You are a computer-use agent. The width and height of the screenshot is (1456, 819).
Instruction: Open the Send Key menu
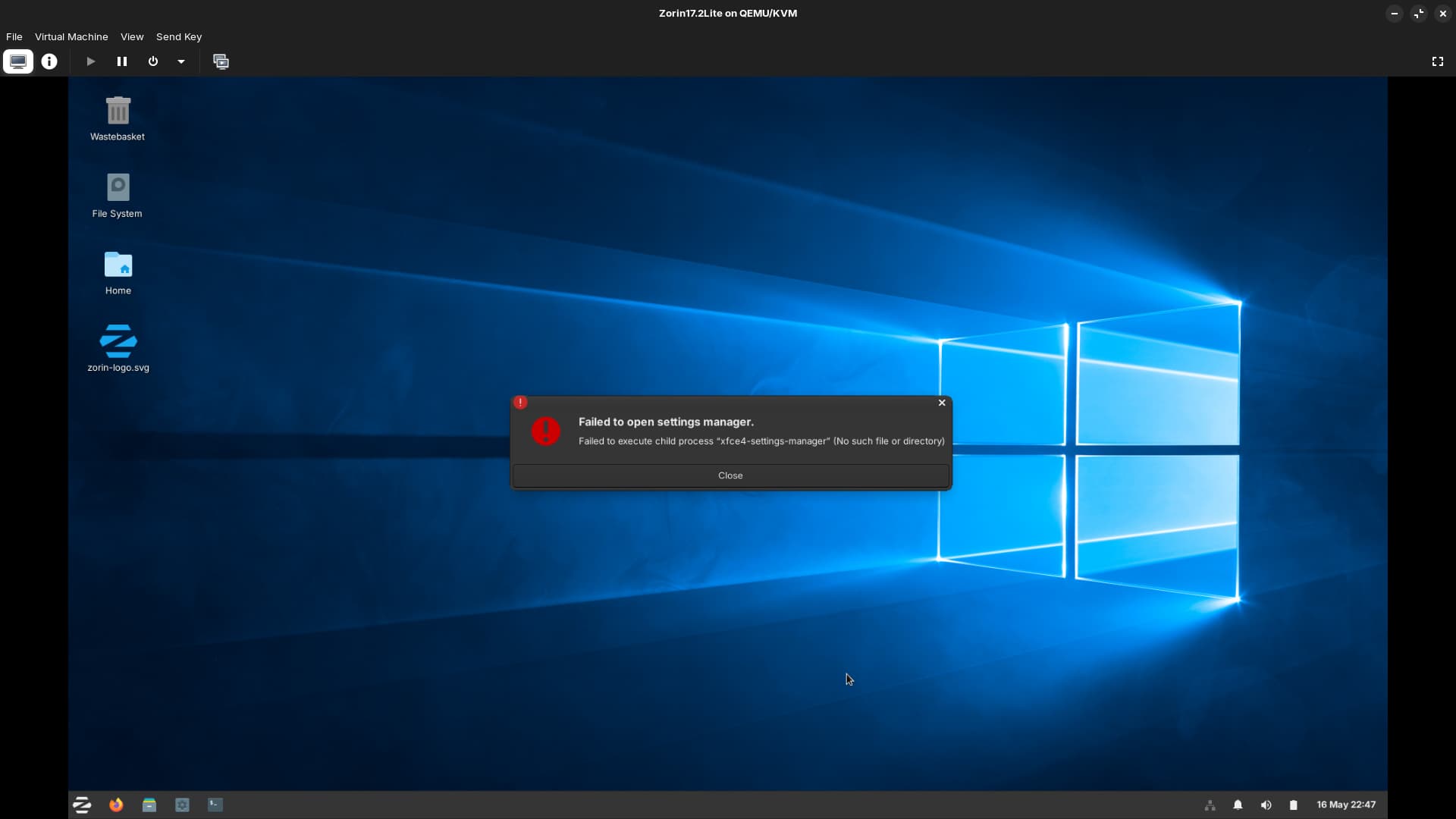pyautogui.click(x=179, y=36)
